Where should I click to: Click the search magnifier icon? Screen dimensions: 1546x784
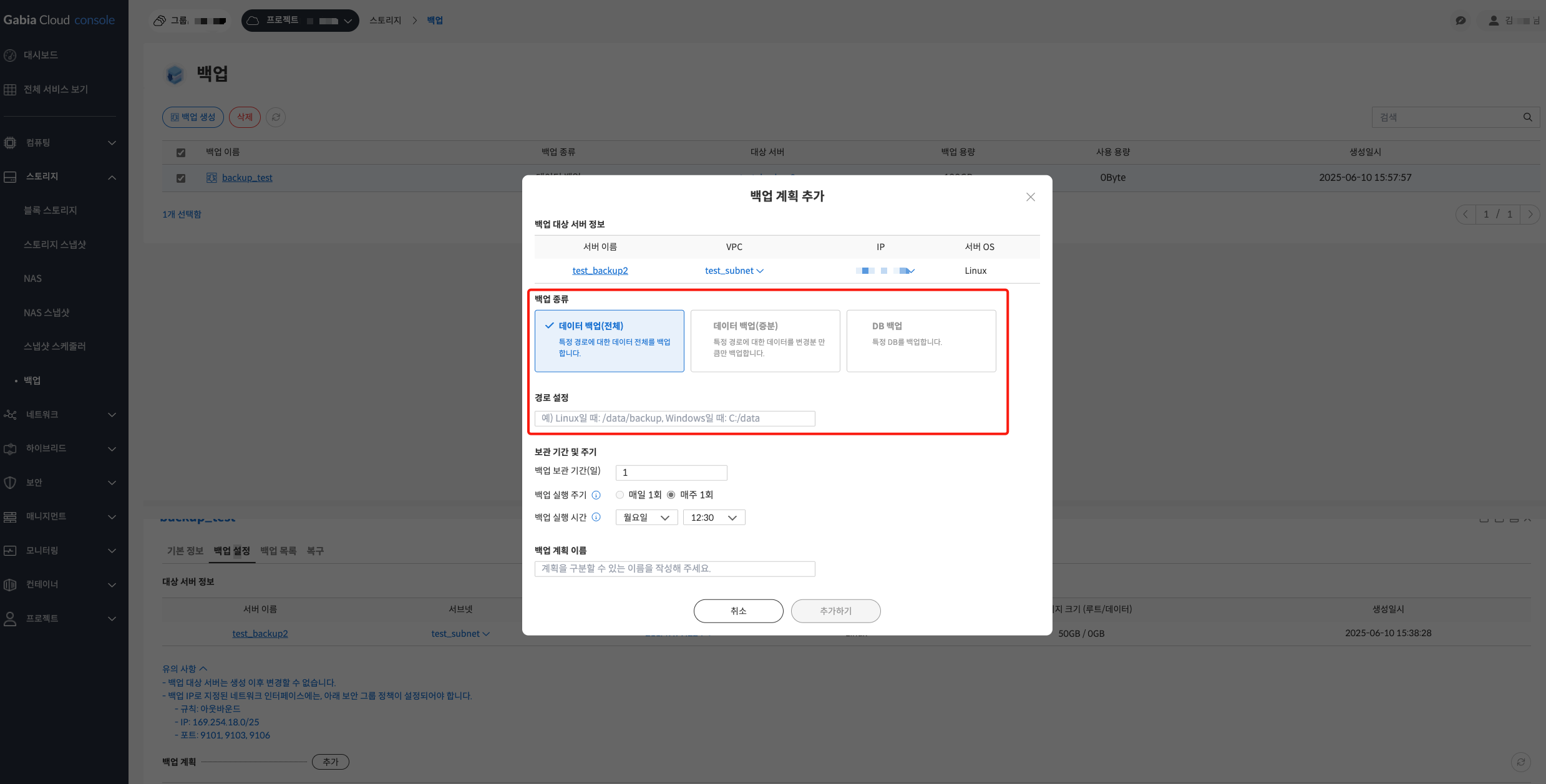coord(1527,117)
